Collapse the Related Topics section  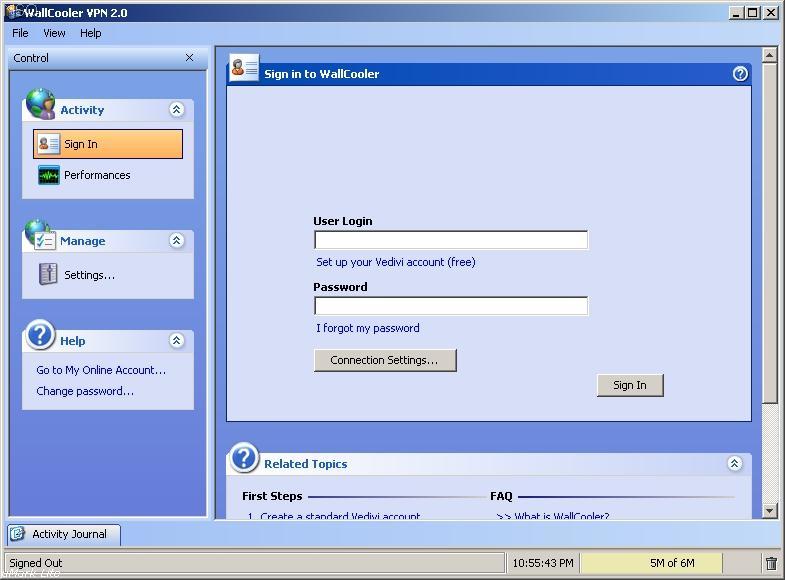coord(734,463)
